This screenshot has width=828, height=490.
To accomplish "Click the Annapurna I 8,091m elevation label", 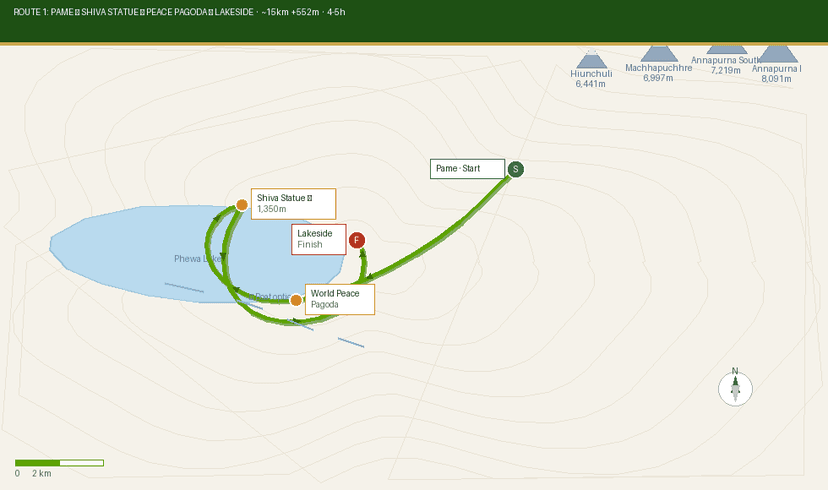I will pyautogui.click(x=776, y=73).
